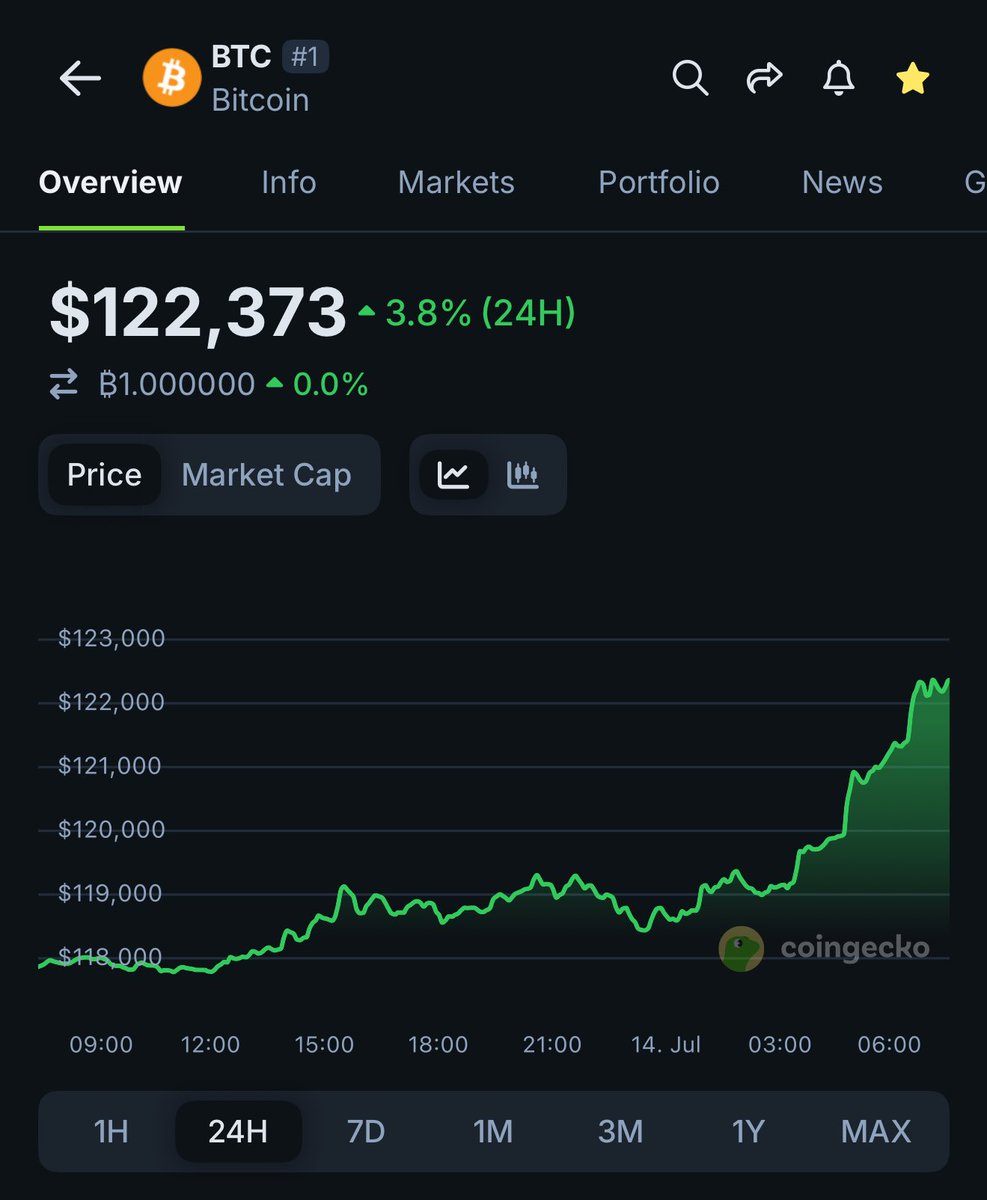The width and height of the screenshot is (987, 1200).
Task: Open the News tab
Action: [x=841, y=182]
